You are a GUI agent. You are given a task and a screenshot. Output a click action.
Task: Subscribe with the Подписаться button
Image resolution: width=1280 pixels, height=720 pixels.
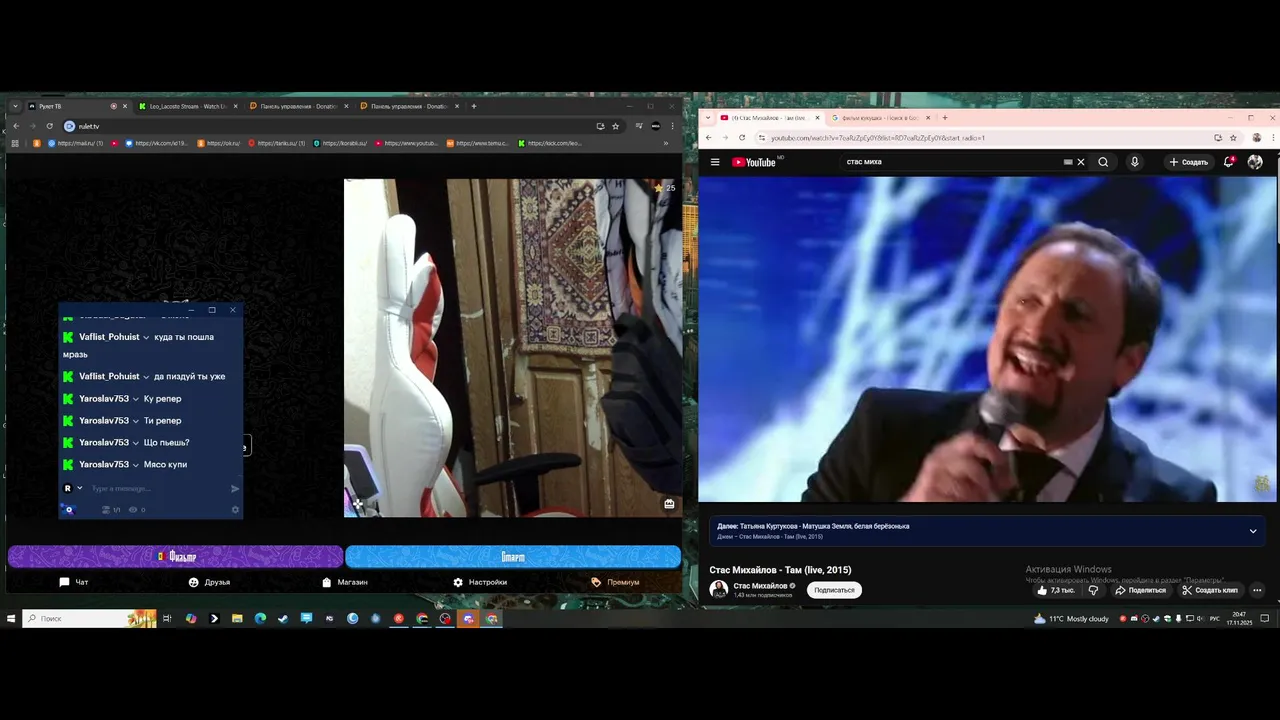[x=834, y=590]
